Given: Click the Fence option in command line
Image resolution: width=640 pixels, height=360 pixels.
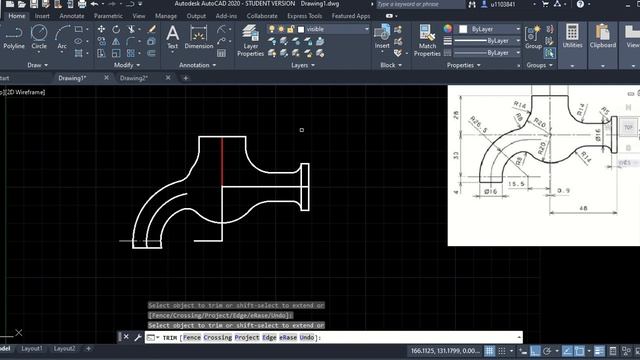Looking at the screenshot, I should [192, 338].
